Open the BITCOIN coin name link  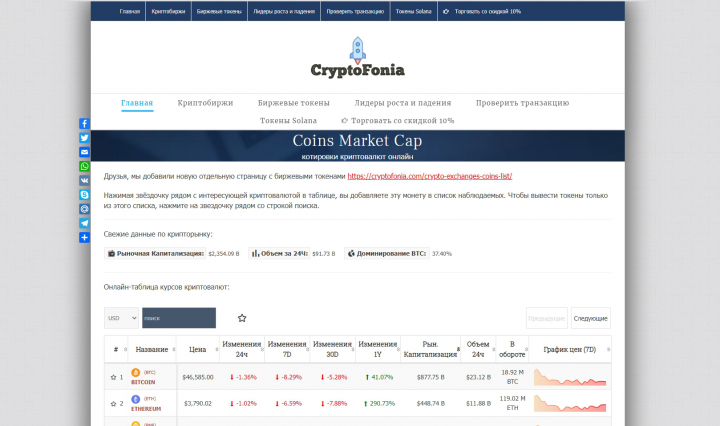[x=143, y=382]
